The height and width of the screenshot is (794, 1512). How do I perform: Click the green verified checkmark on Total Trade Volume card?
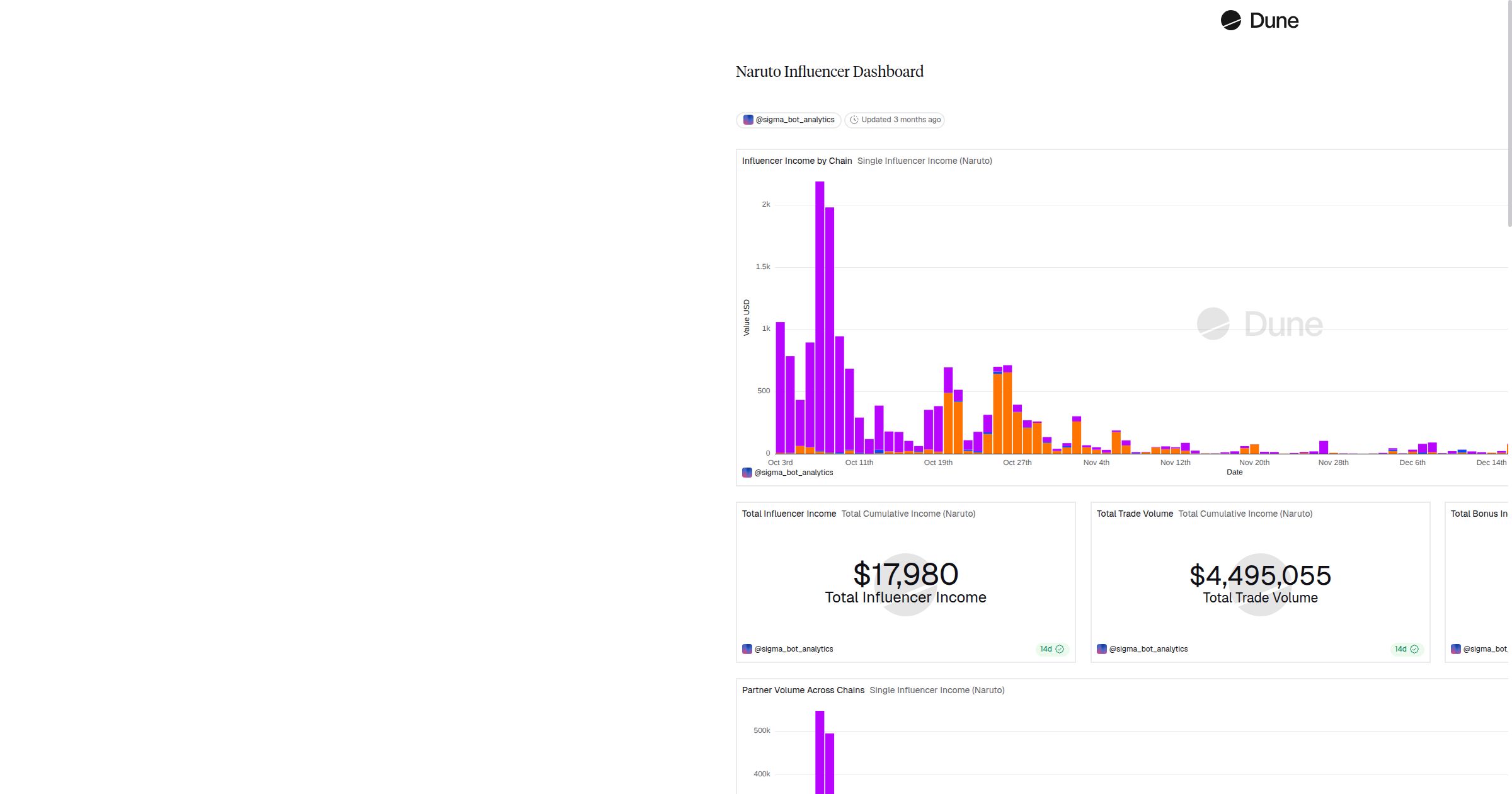pos(1414,649)
